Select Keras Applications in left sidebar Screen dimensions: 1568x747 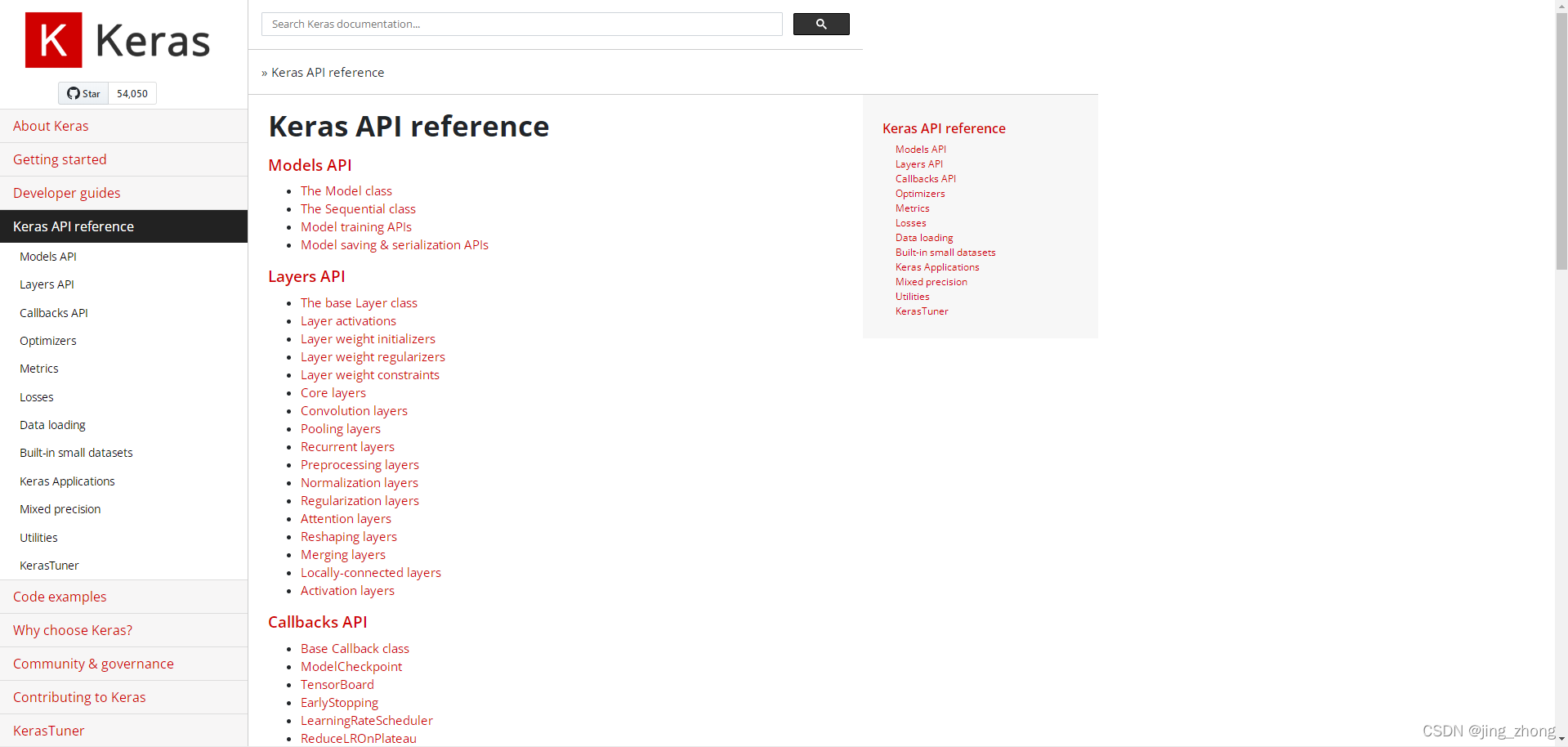click(x=67, y=481)
